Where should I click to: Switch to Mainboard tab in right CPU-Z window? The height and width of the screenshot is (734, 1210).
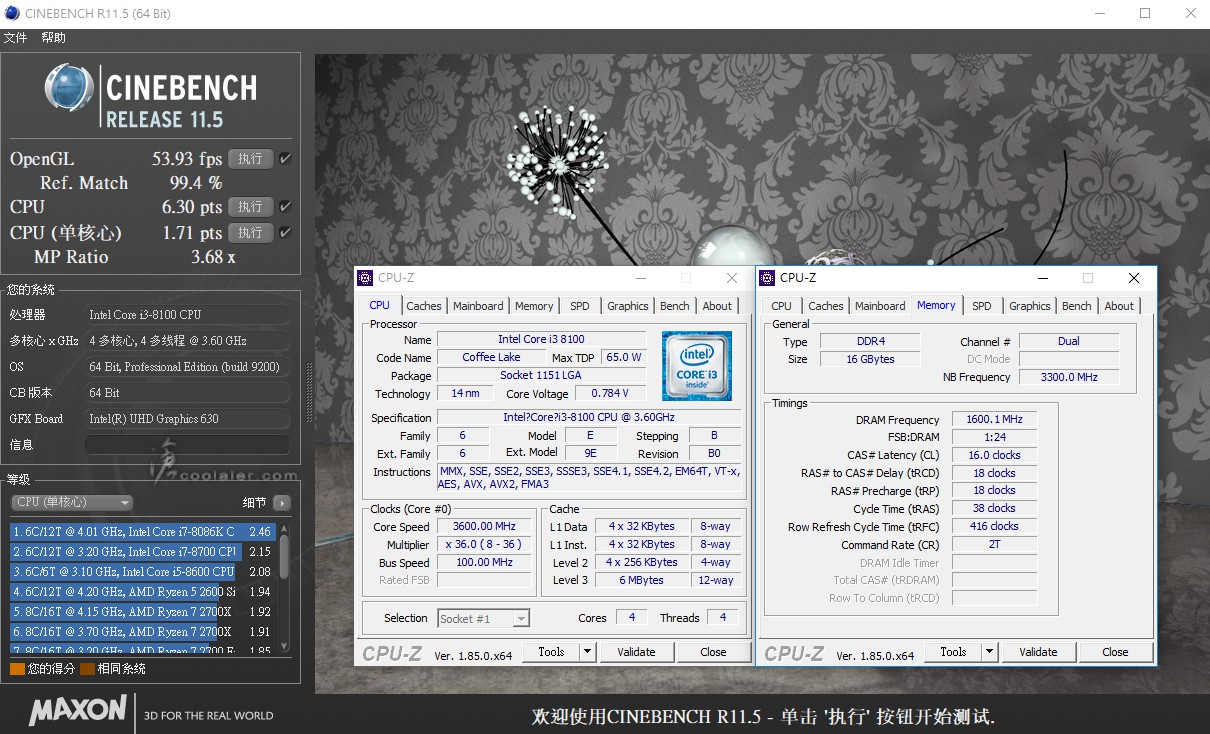coord(880,306)
